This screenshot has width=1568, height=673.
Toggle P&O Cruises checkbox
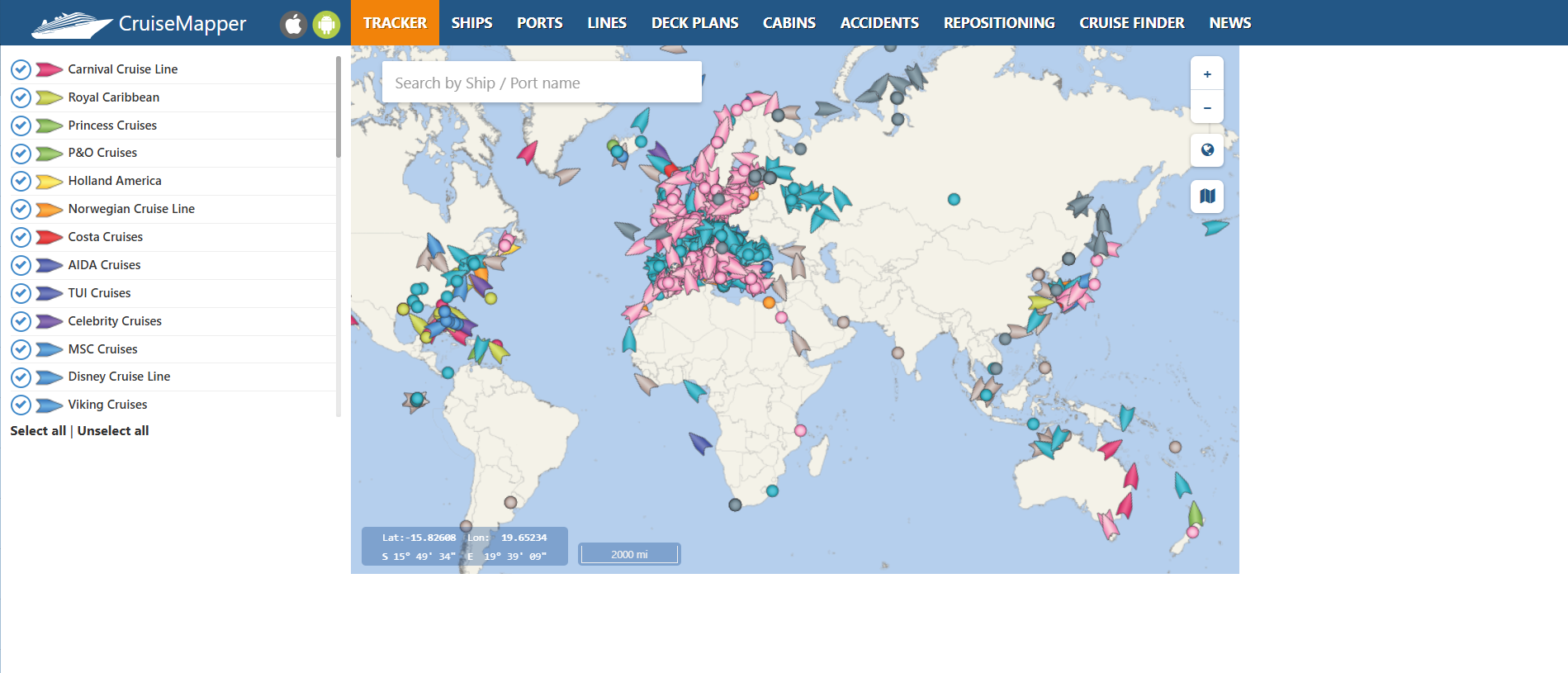click(21, 154)
